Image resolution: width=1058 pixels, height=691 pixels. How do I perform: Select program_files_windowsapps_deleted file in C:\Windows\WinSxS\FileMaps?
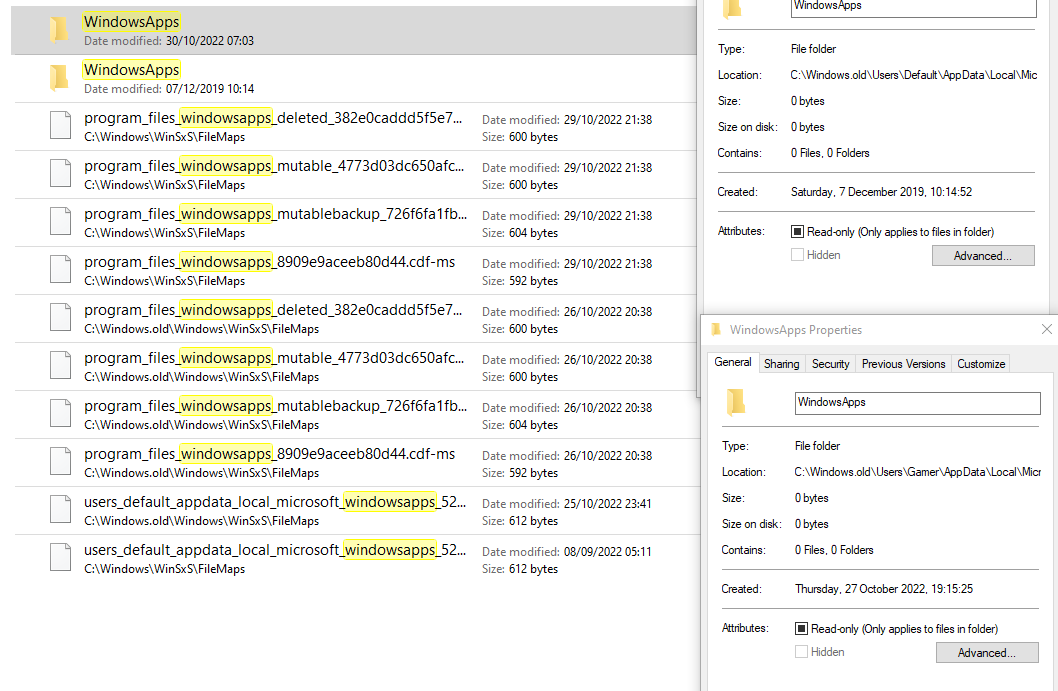pyautogui.click(x=273, y=118)
